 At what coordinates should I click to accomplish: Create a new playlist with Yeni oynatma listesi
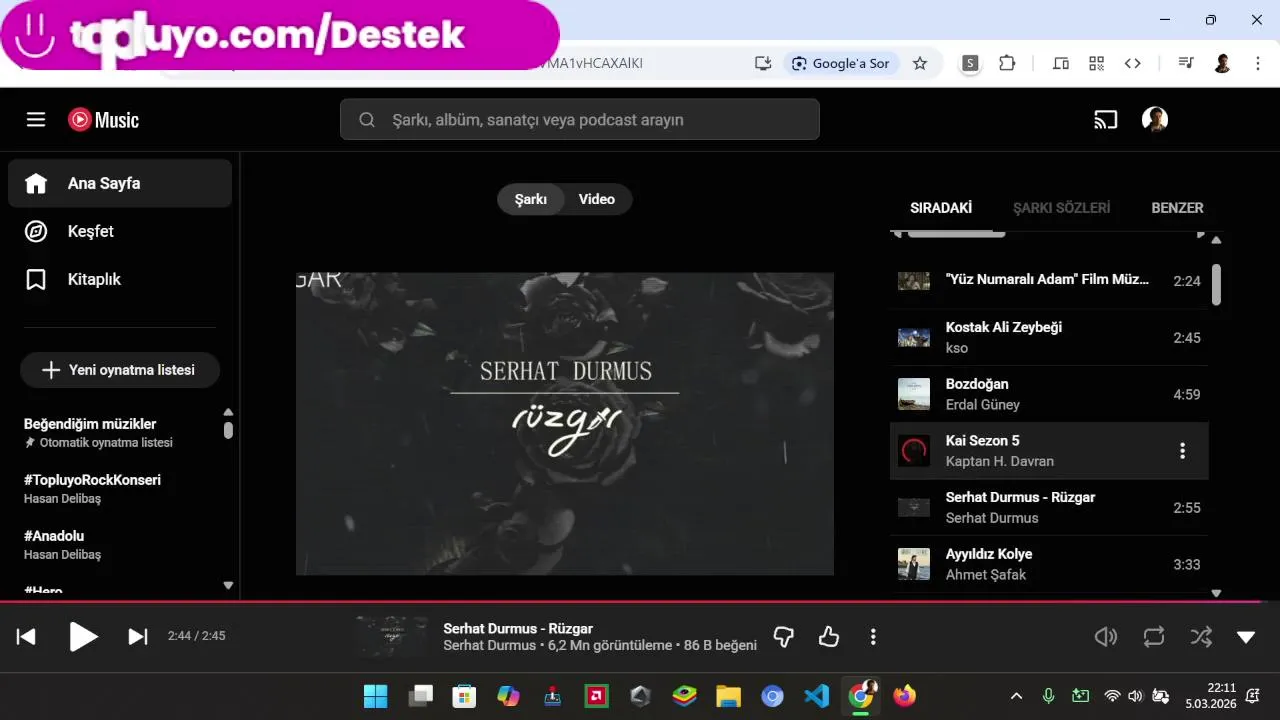point(120,370)
